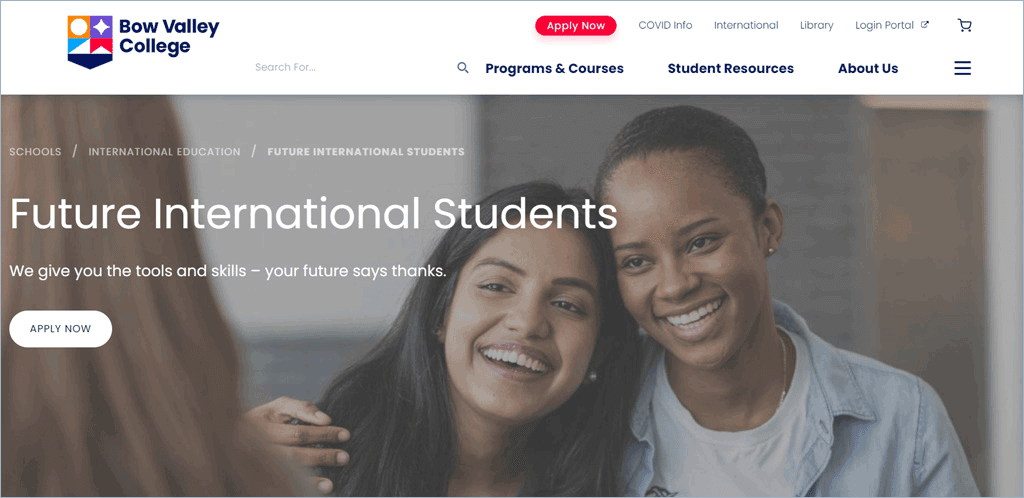
Task: Open the Login Portal link
Action: tap(884, 25)
